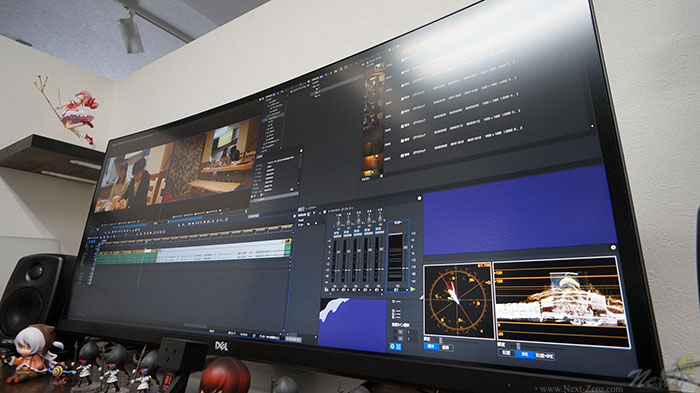Image resolution: width=700 pixels, height=393 pixels.
Task: Click the round knob under the master meter
Action: [396, 290]
